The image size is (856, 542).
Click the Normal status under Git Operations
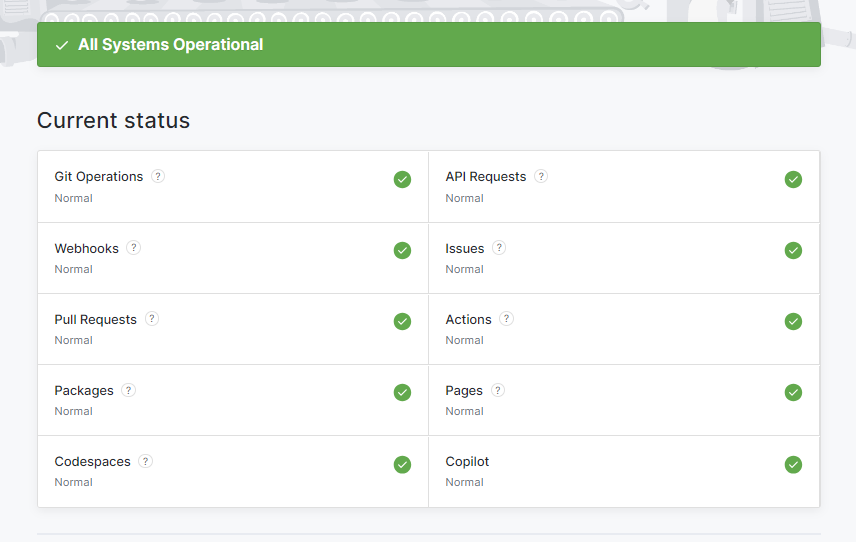click(x=74, y=198)
